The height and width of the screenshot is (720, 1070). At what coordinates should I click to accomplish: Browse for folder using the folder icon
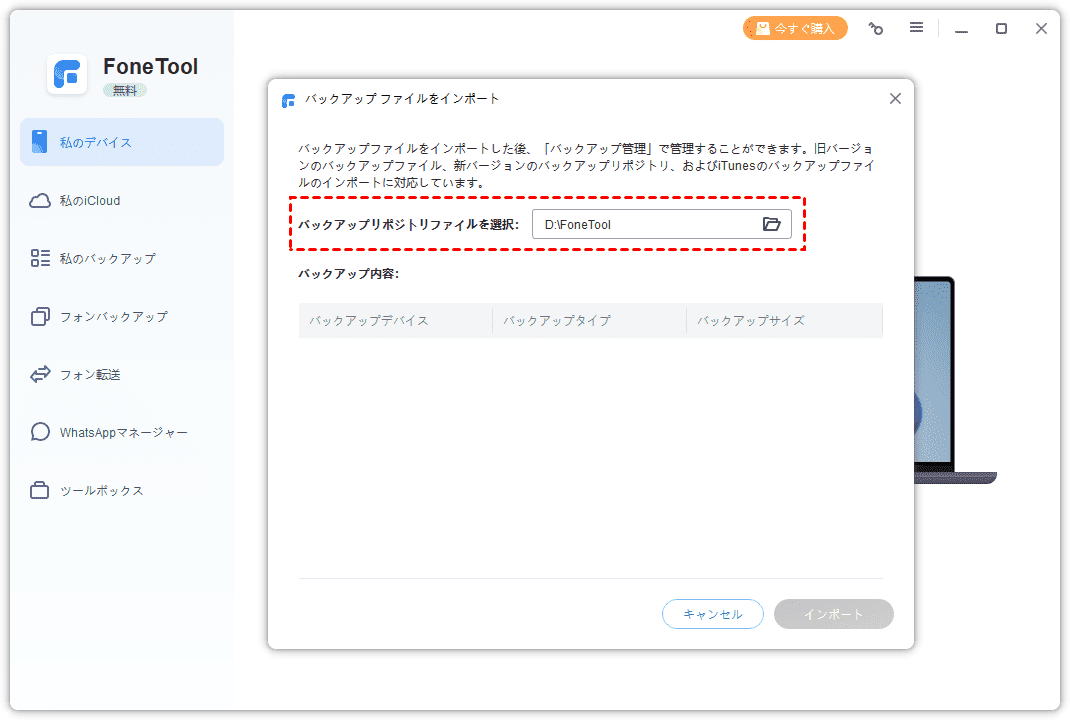tap(771, 225)
